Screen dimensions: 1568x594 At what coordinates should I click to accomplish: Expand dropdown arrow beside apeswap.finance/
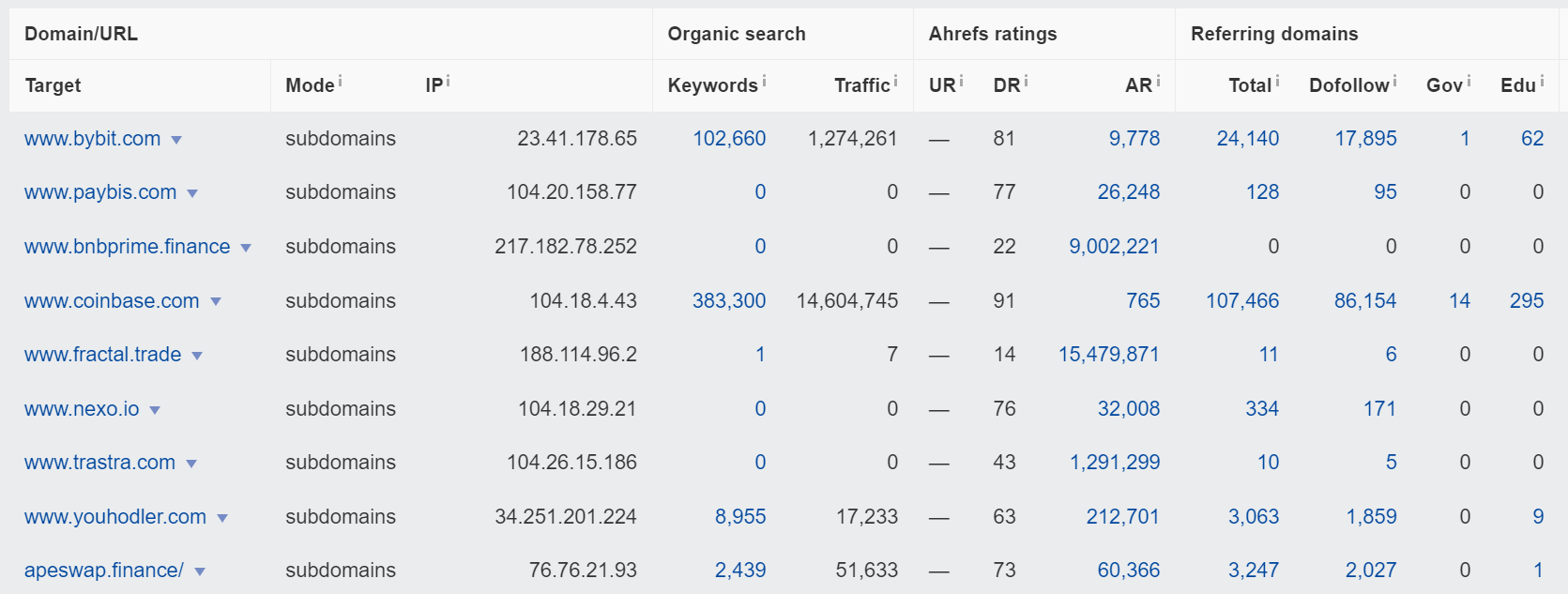[200, 571]
